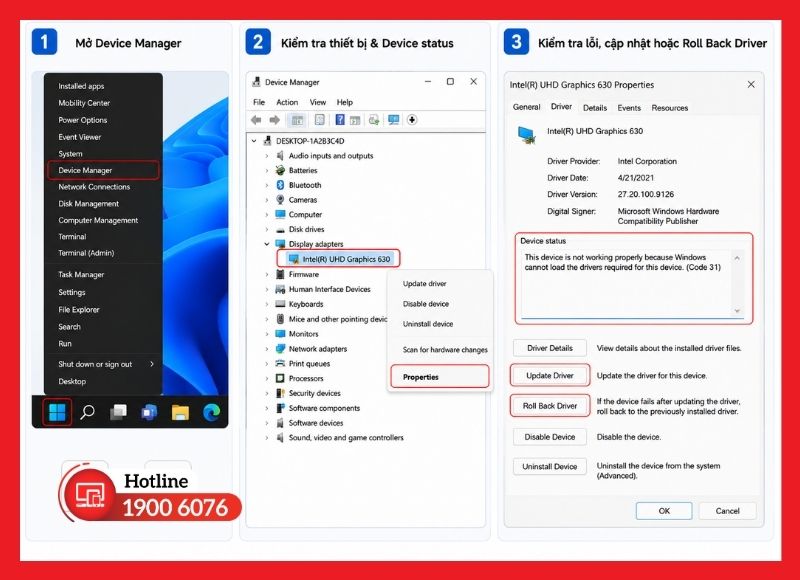Collapse the DESKTOP-1A2B3C4D root node
The height and width of the screenshot is (580, 800).
click(x=254, y=141)
